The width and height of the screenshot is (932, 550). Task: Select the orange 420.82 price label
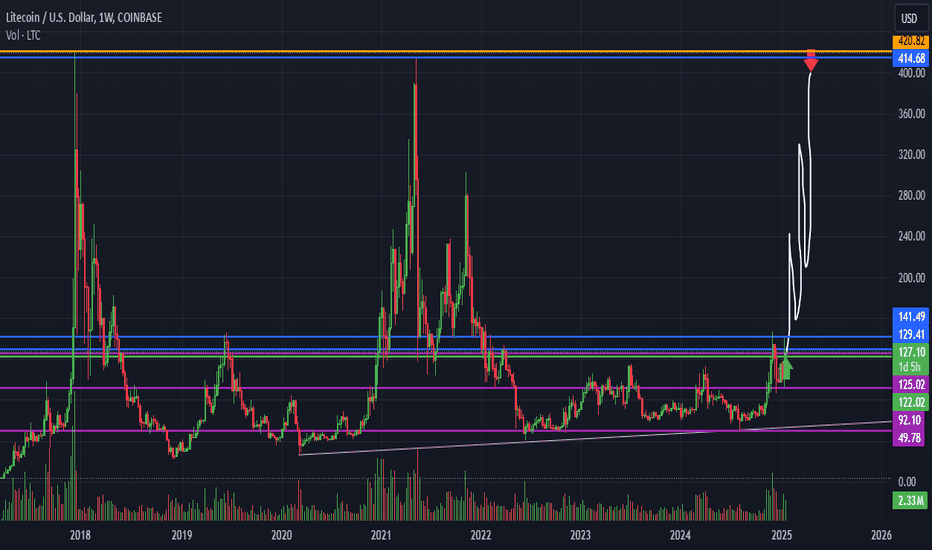(x=911, y=42)
